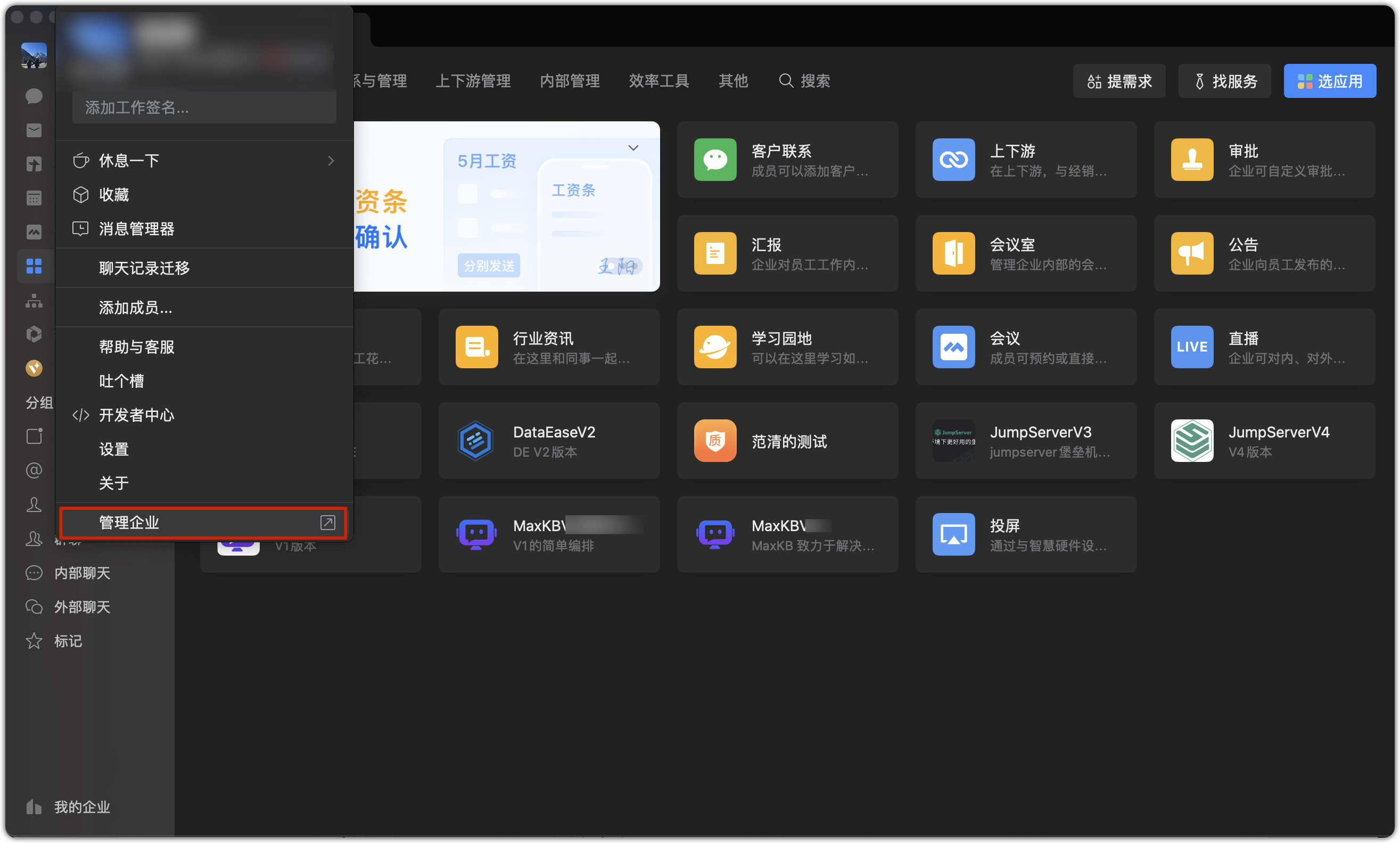Image resolution: width=1400 pixels, height=843 pixels.
Task: Collapse the payroll banner dropdown chevron
Action: 633,148
